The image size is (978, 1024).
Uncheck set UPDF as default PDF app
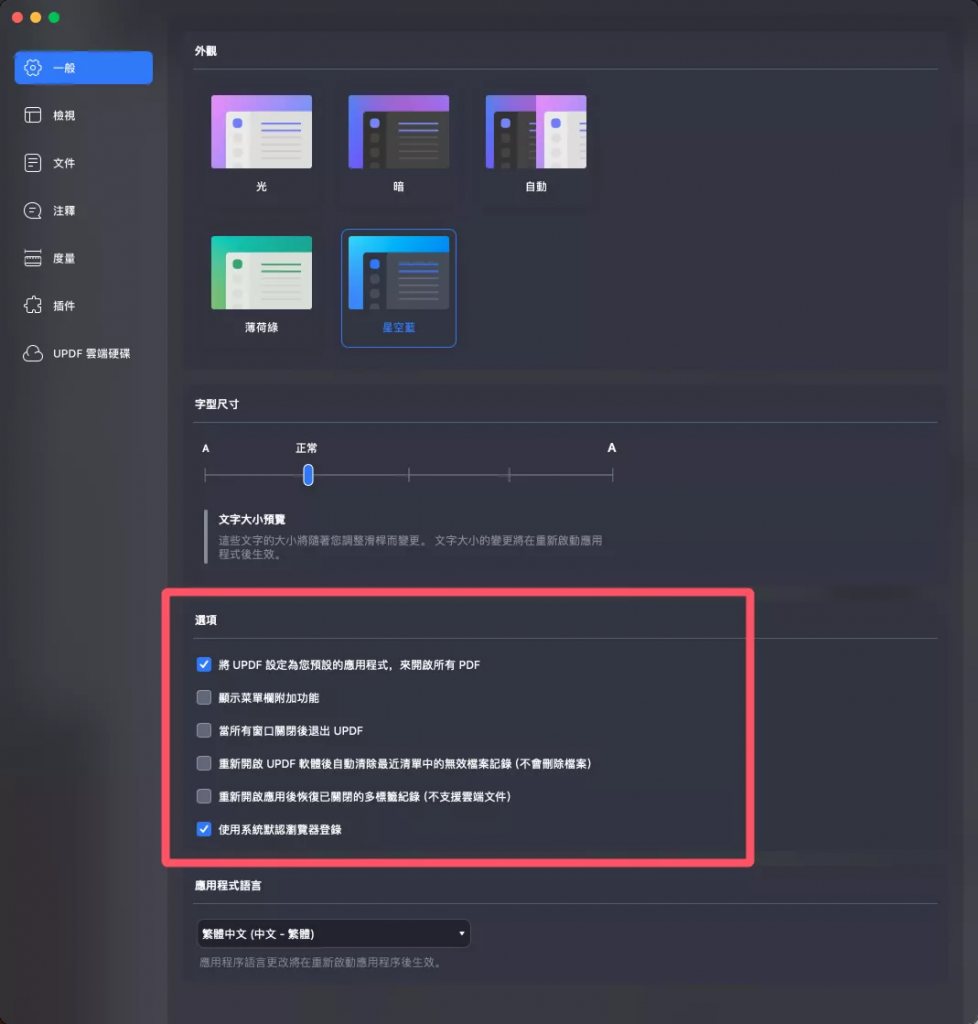pos(204,664)
